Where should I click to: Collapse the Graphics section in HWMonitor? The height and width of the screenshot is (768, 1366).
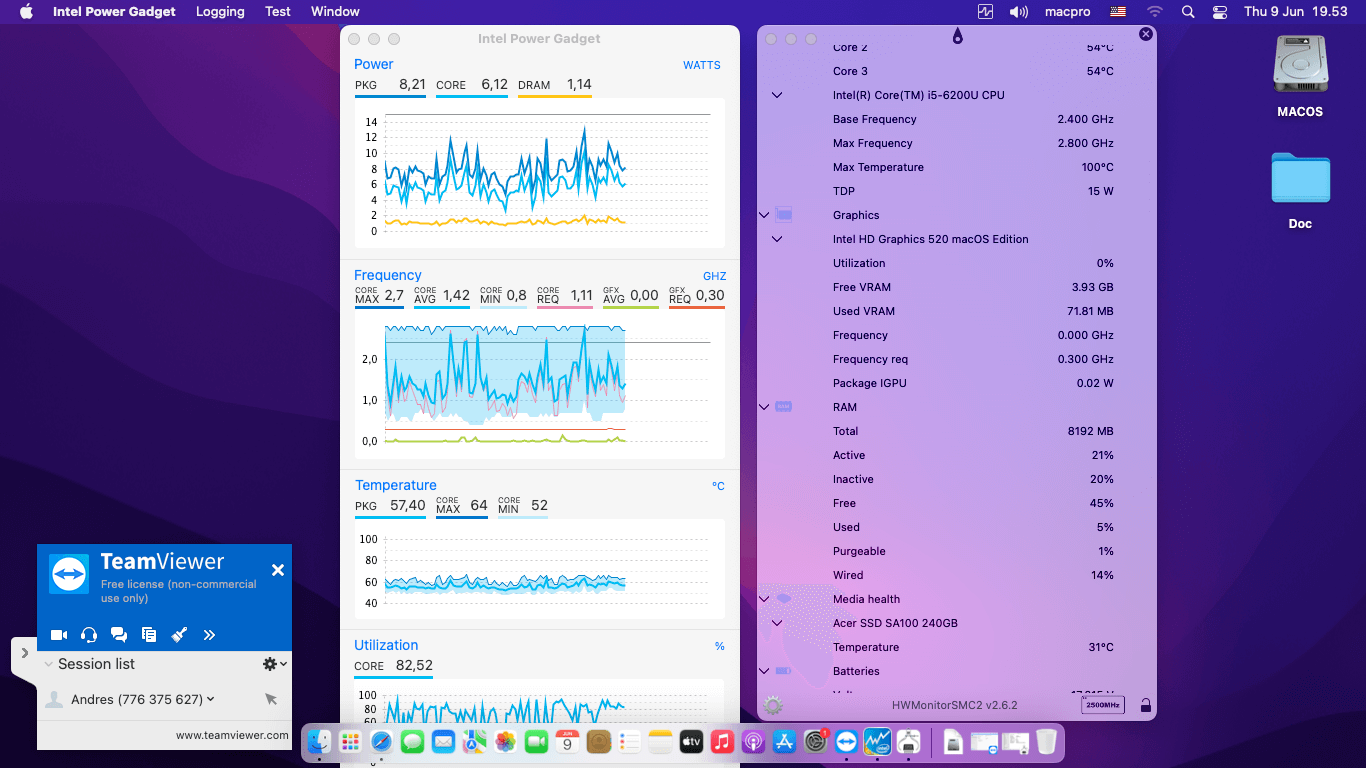click(x=764, y=215)
